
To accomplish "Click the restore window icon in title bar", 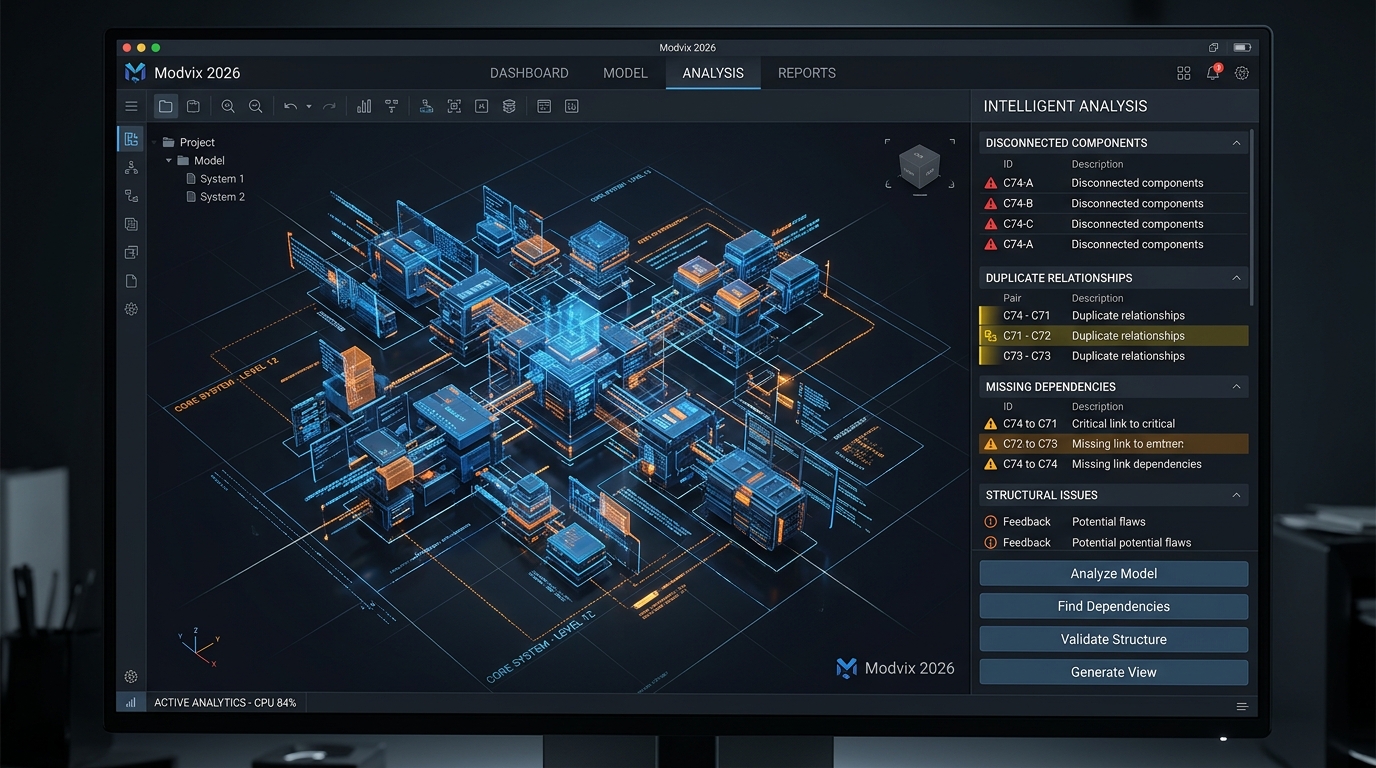I will (1213, 47).
